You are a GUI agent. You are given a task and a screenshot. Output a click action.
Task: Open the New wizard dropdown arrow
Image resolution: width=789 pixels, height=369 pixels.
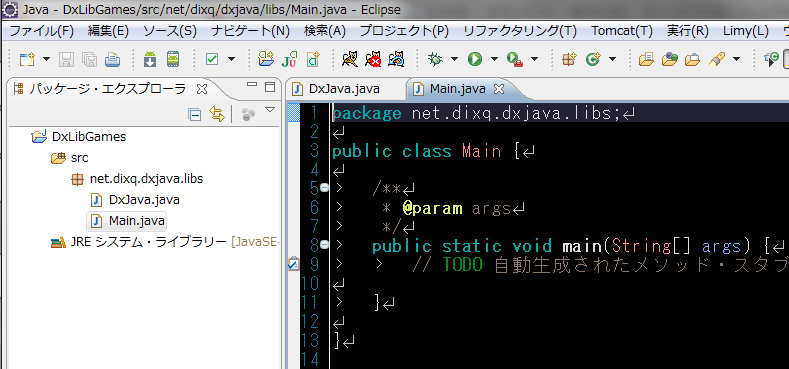point(47,59)
